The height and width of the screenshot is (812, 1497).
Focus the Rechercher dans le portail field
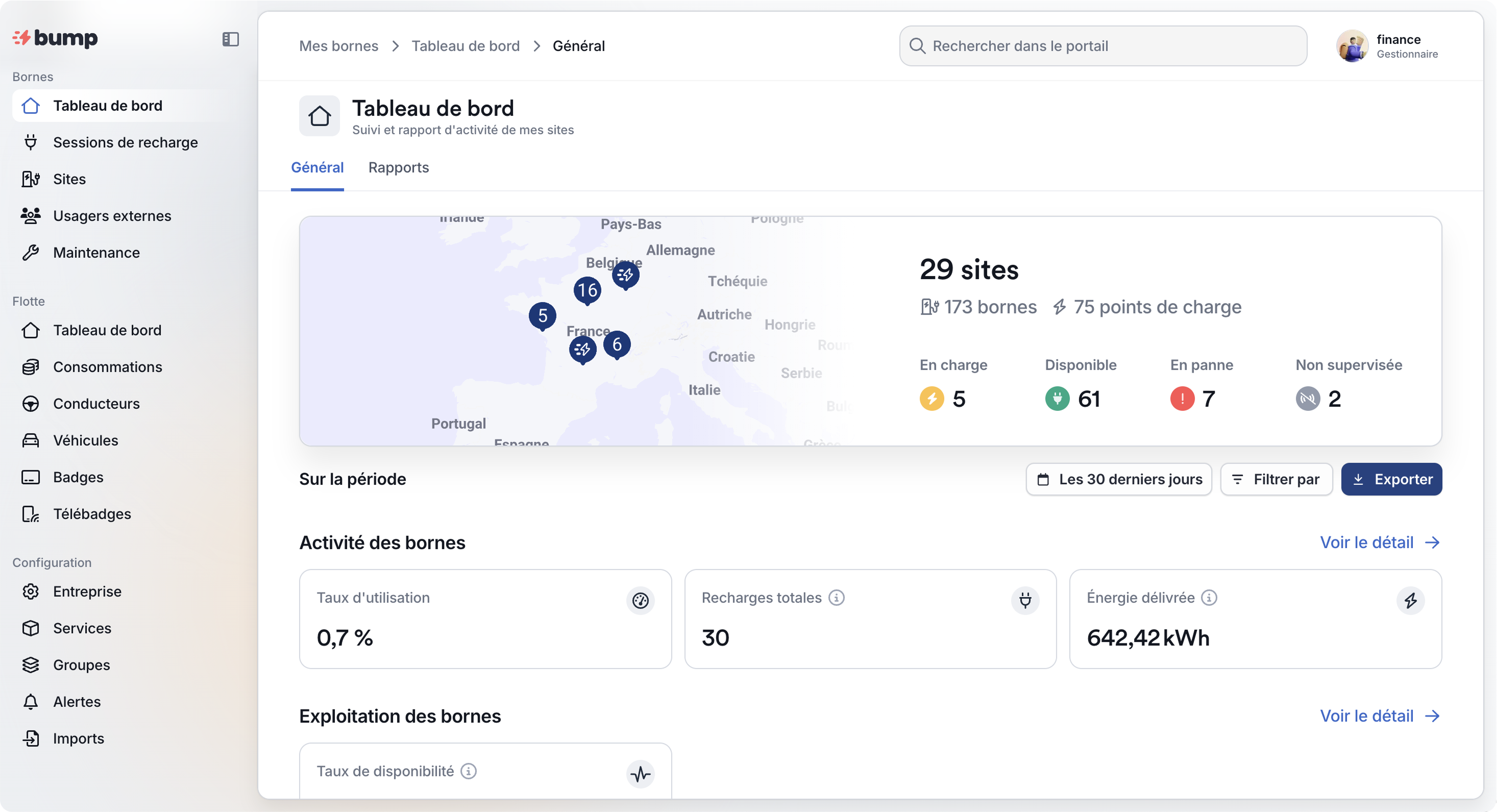point(1103,46)
